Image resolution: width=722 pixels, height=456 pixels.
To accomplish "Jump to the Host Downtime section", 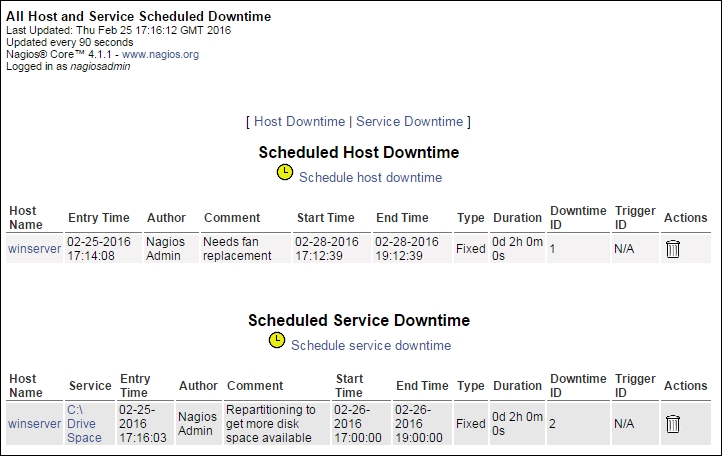I will 299,122.
